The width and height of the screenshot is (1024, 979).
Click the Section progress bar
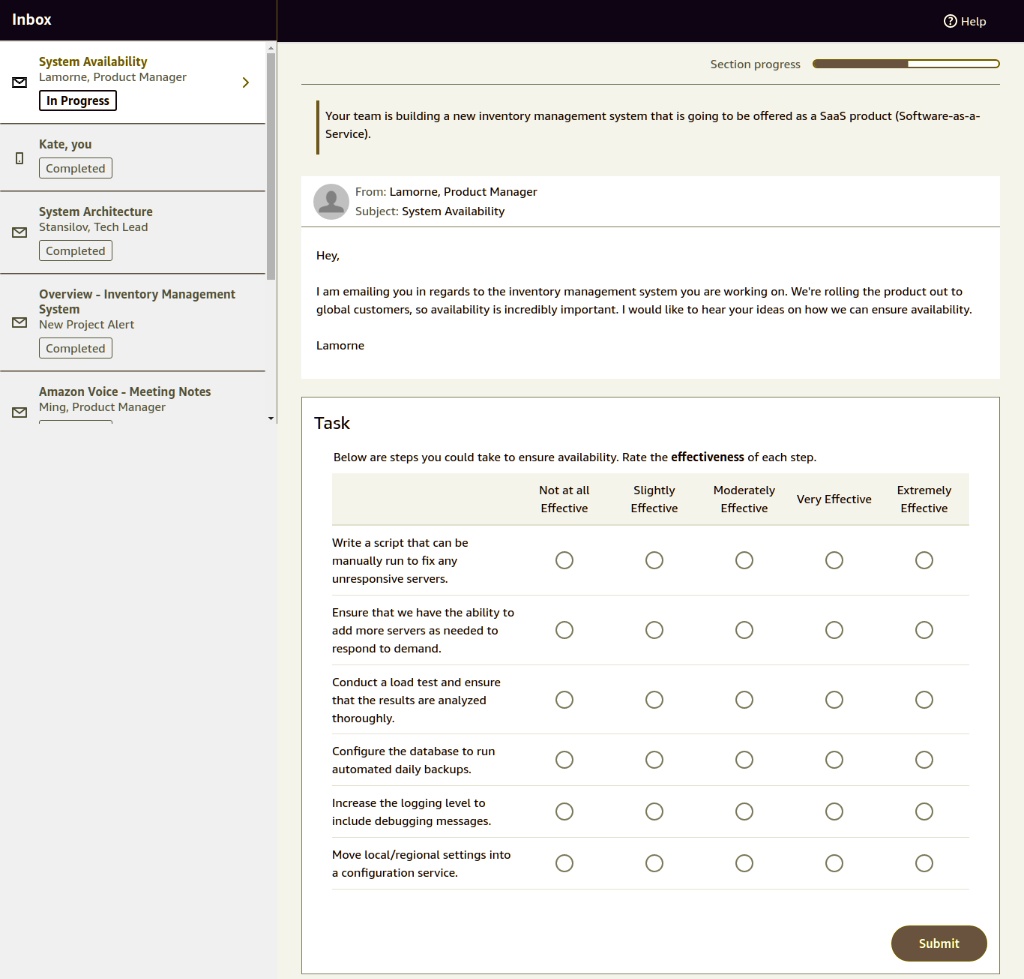pyautogui.click(x=905, y=63)
